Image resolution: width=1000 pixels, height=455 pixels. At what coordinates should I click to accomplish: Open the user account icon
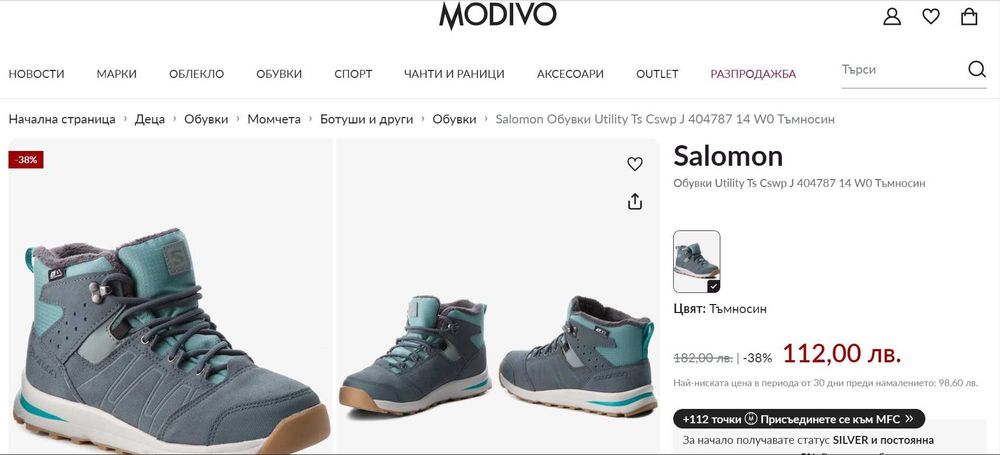tap(892, 17)
